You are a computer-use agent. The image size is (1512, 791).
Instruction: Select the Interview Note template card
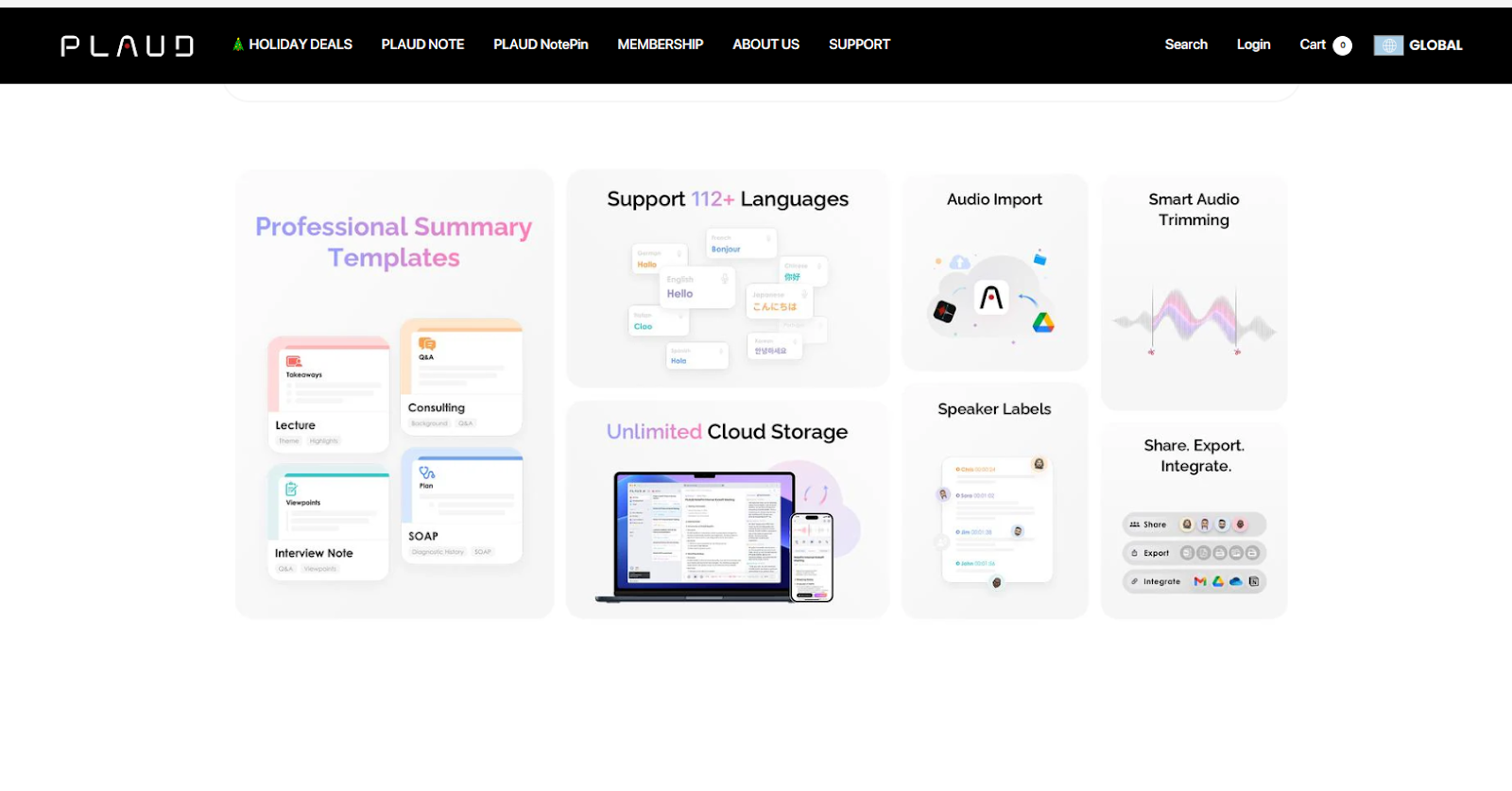coord(328,523)
